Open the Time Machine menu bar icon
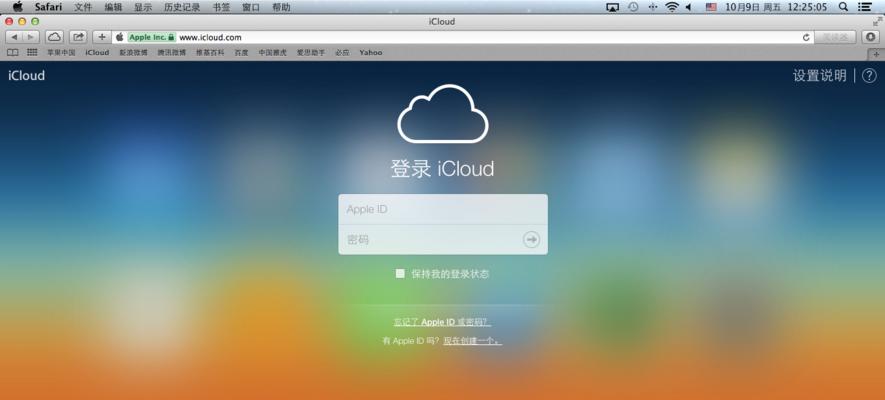The image size is (885, 400). pyautogui.click(x=633, y=7)
